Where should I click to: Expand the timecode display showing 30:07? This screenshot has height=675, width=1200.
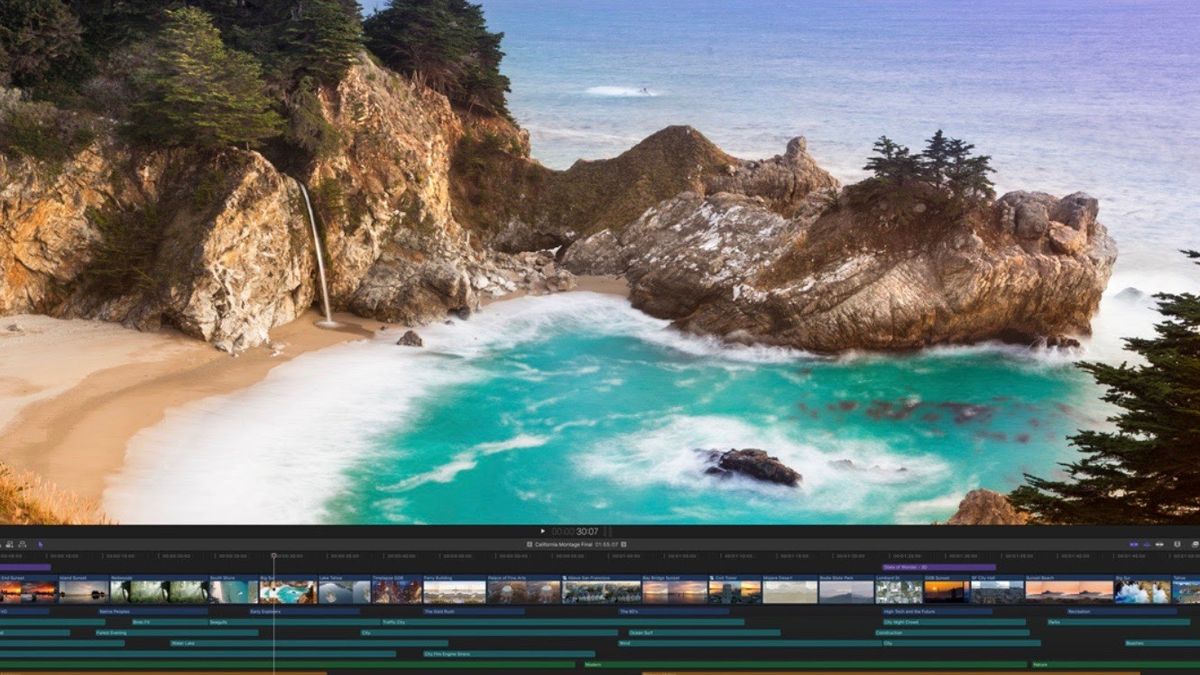(x=587, y=531)
